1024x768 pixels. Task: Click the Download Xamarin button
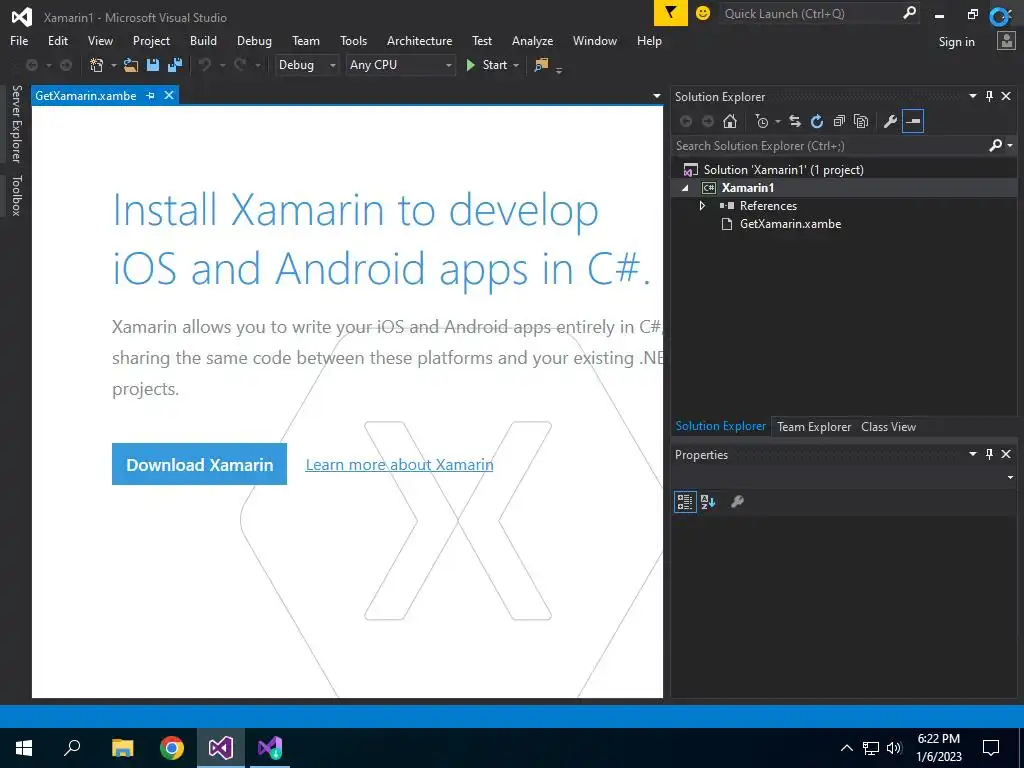click(199, 464)
